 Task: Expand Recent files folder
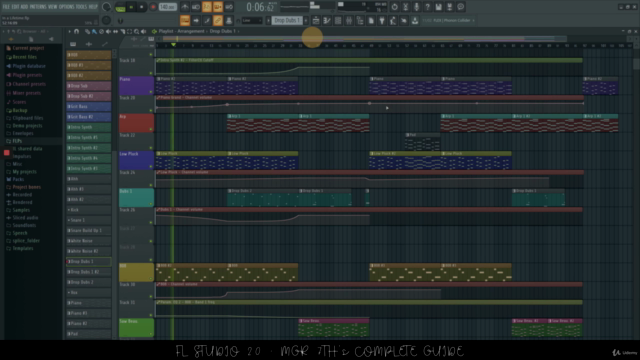(24, 57)
